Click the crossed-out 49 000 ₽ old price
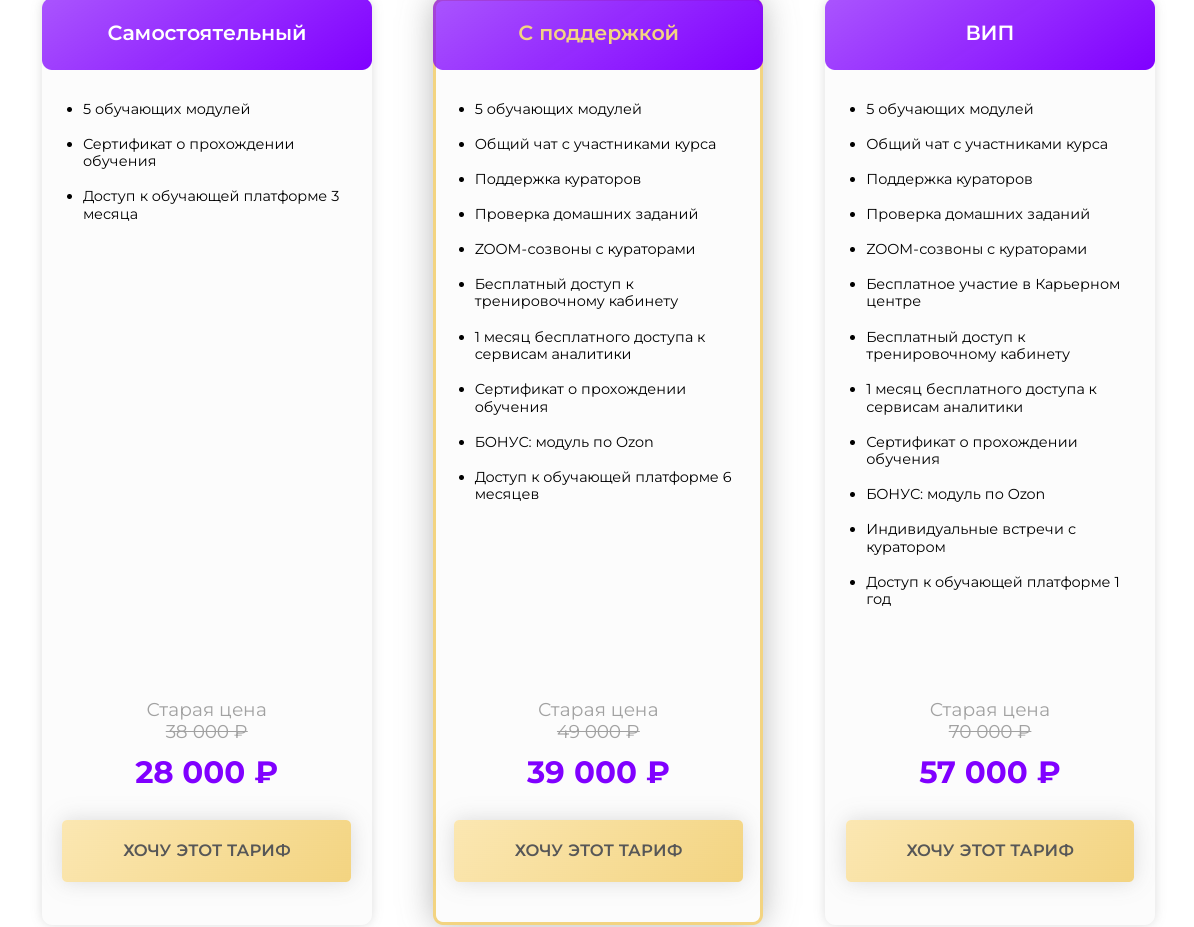 click(598, 732)
